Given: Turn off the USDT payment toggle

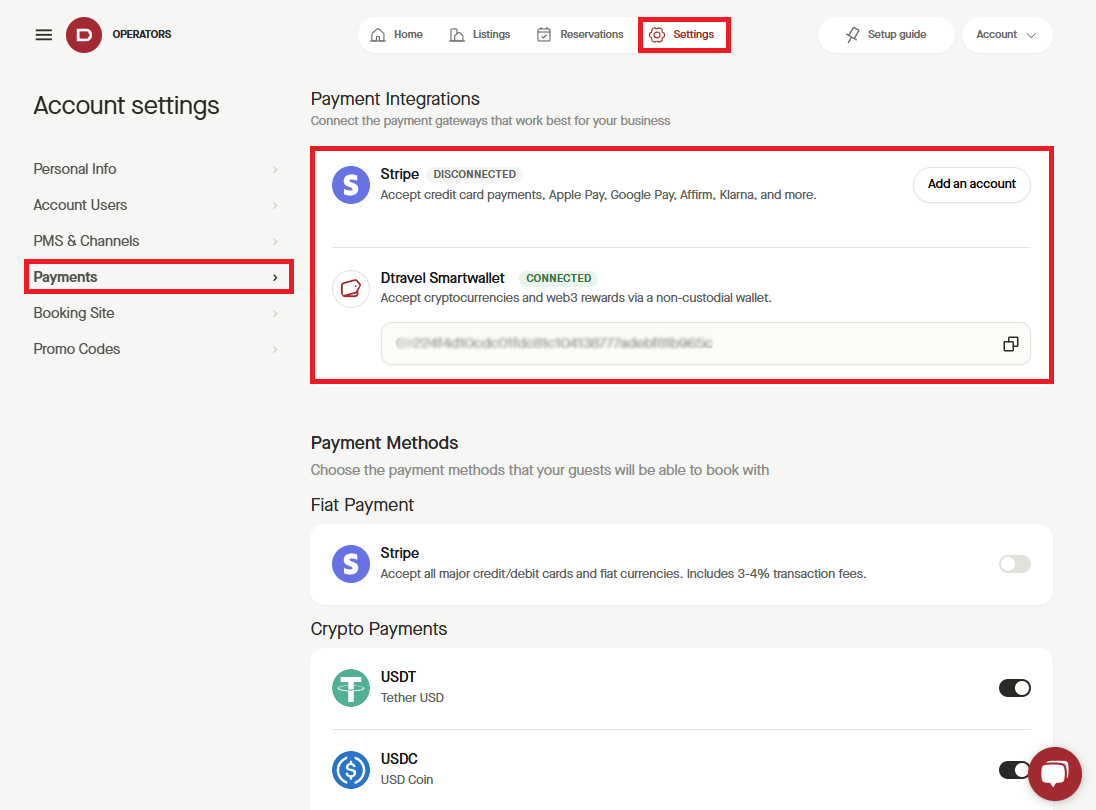Looking at the screenshot, I should point(1015,688).
